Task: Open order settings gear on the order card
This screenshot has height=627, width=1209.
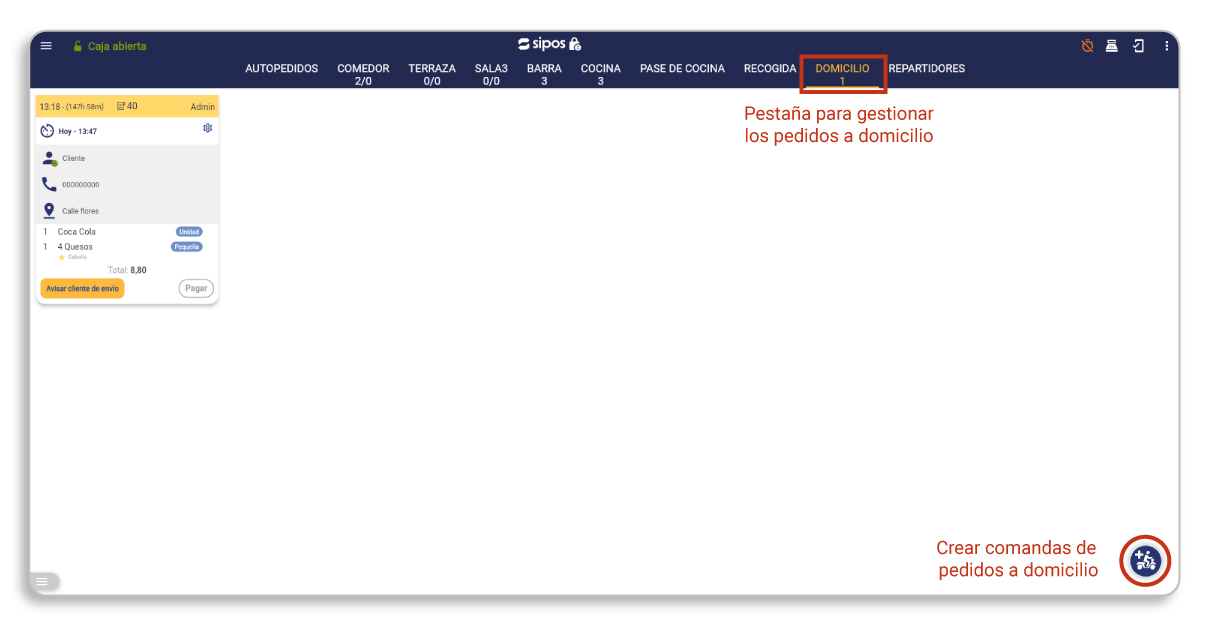Action: [x=207, y=128]
